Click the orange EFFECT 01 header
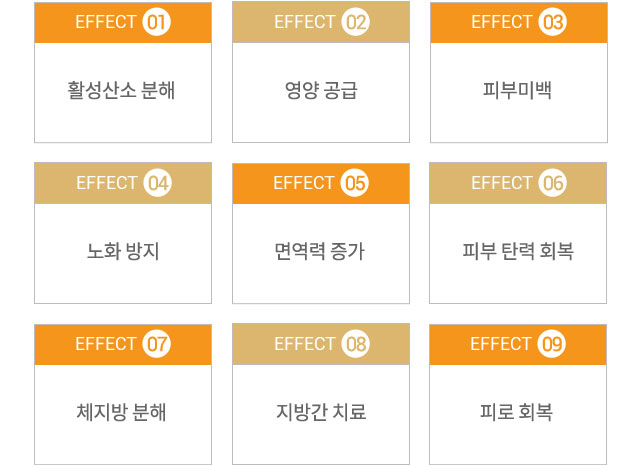Viewport: 640px width, 465px height. (x=123, y=22)
